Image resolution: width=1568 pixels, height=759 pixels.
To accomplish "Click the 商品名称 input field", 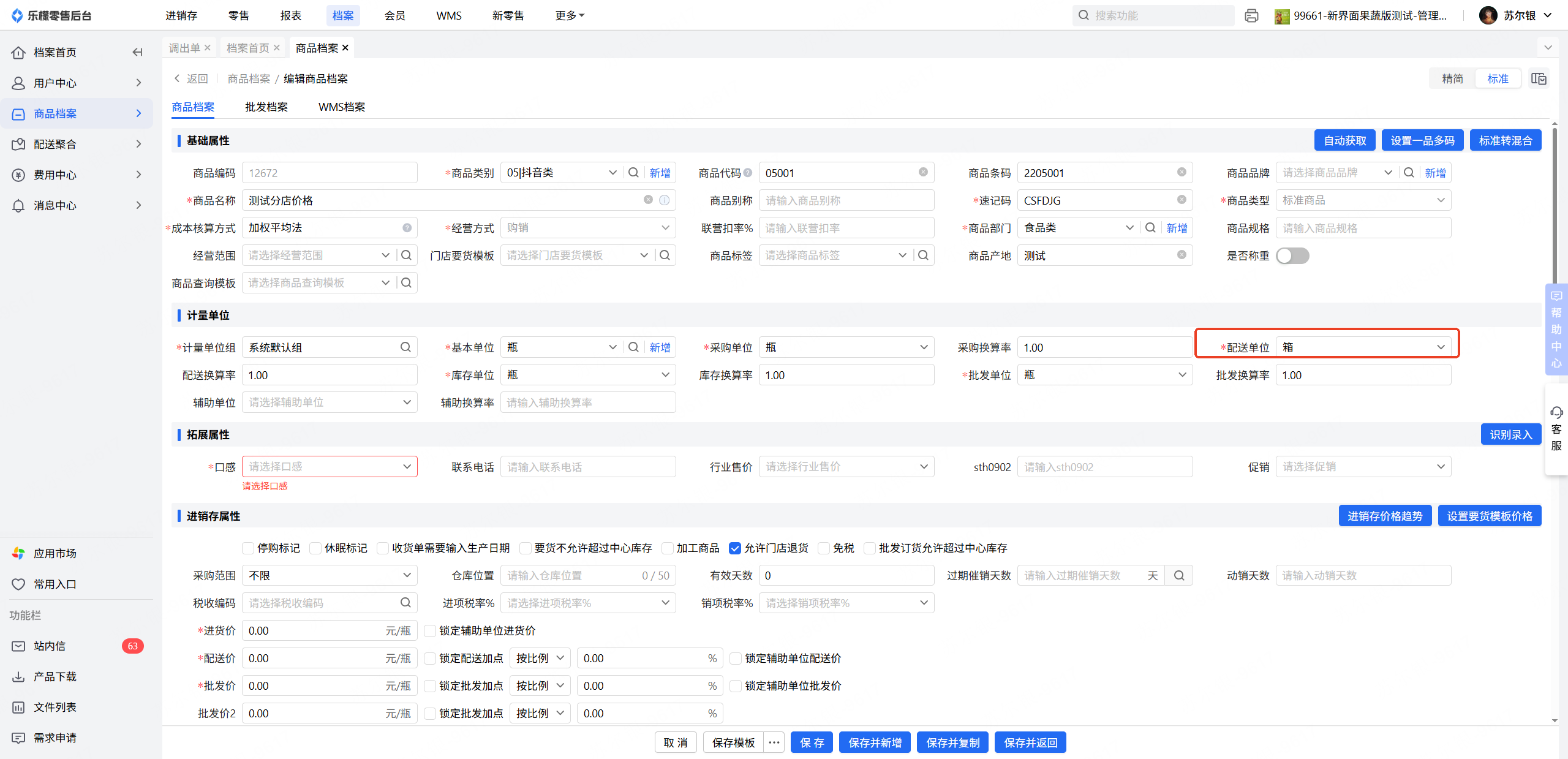I will (441, 200).
